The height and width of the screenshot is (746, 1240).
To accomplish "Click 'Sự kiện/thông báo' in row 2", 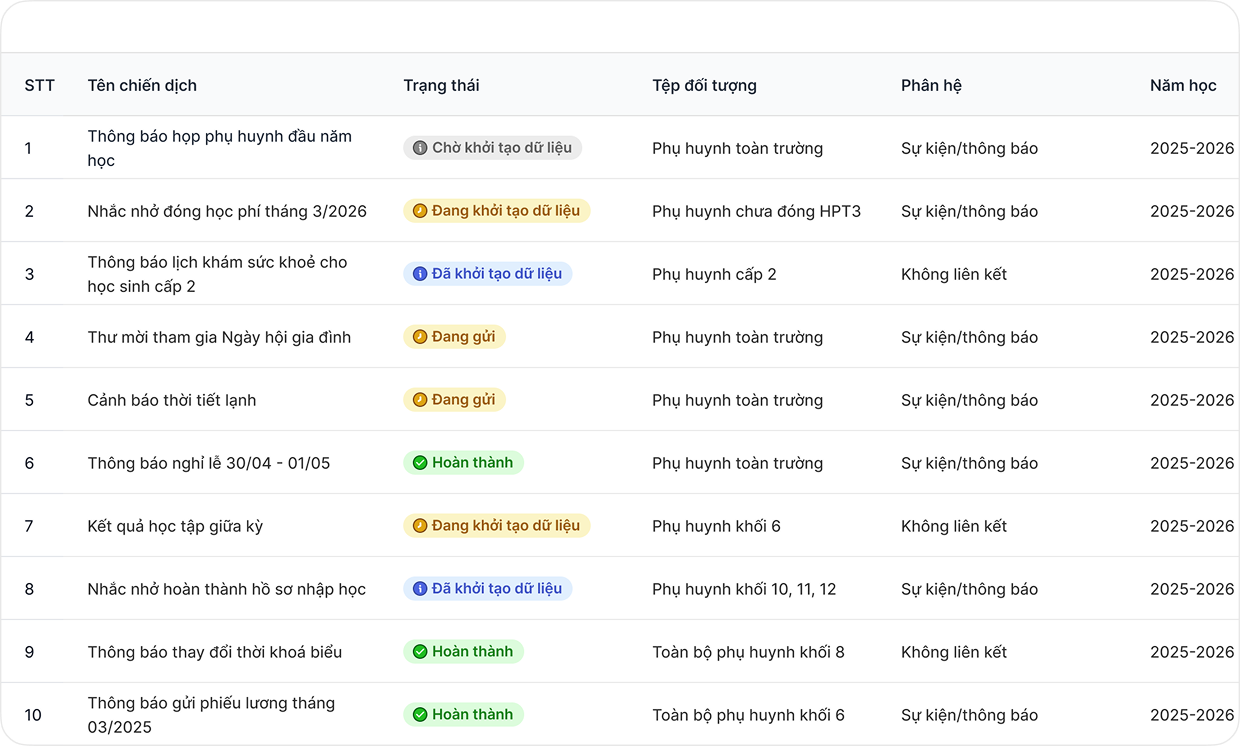I will click(970, 211).
